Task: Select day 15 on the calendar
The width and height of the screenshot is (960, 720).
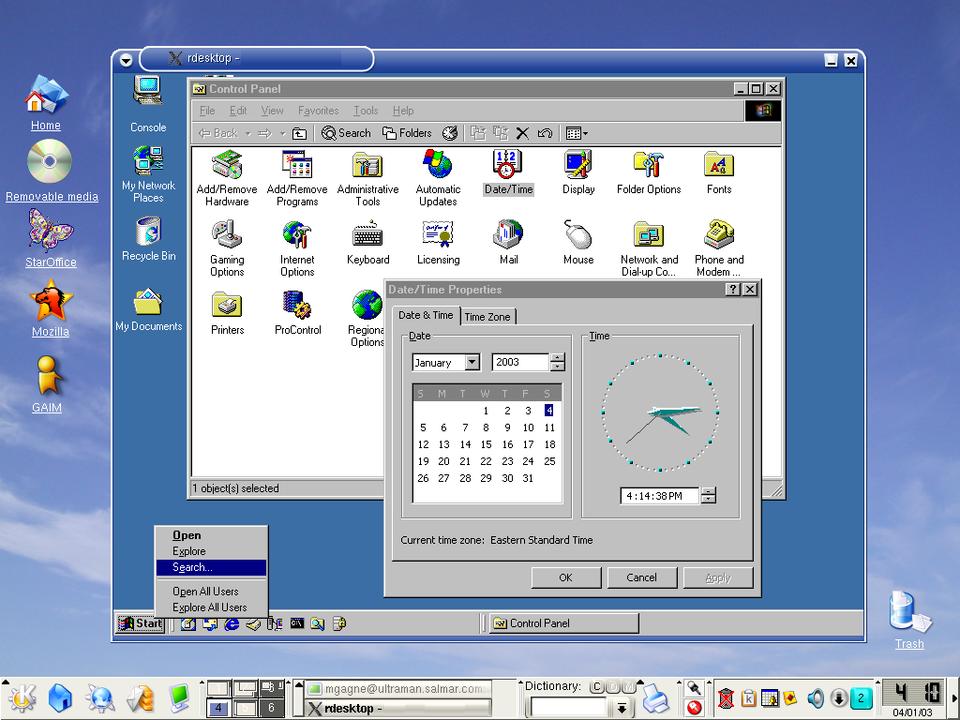Action: pos(486,444)
